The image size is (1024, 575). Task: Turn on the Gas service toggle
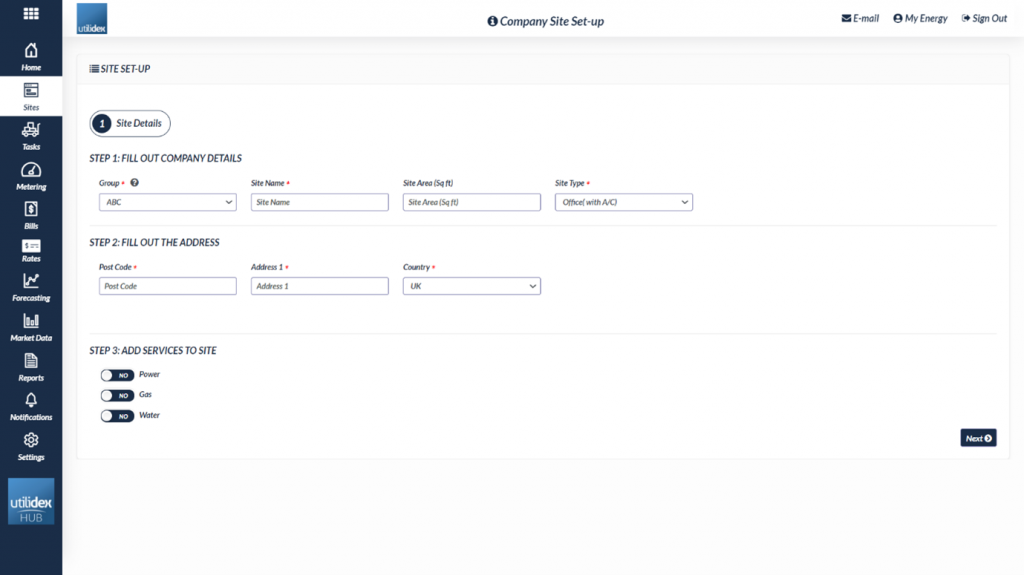pos(117,395)
